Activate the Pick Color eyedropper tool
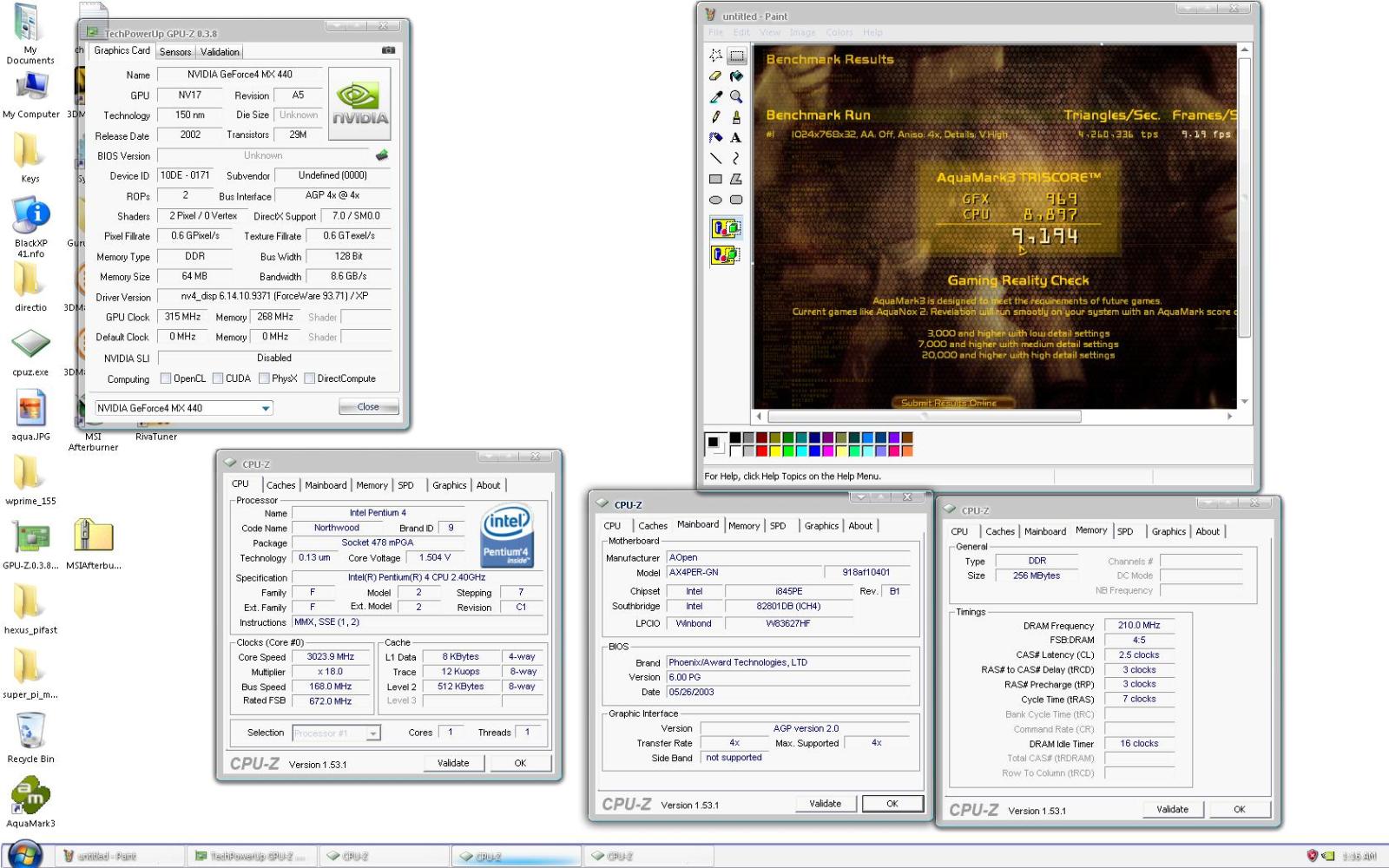Viewport: 1389px width, 868px height. point(715,96)
